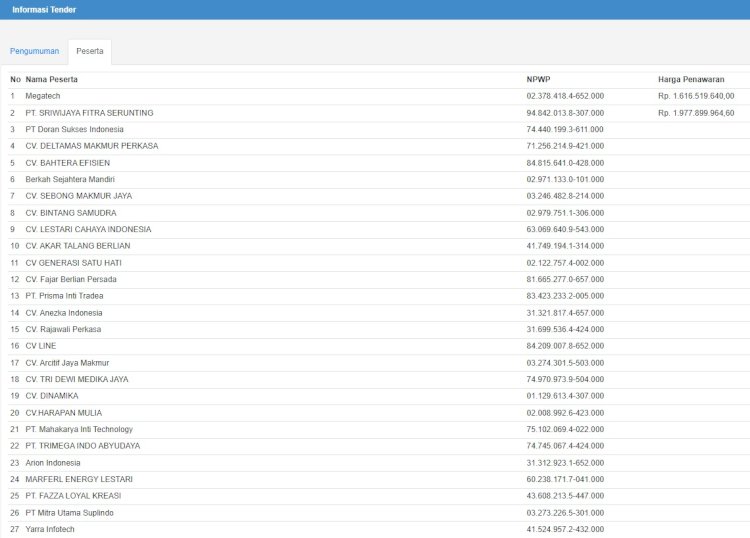Click PT Doran Sukses Indonesia
Screen dimensions: 750x538
click(x=74, y=130)
